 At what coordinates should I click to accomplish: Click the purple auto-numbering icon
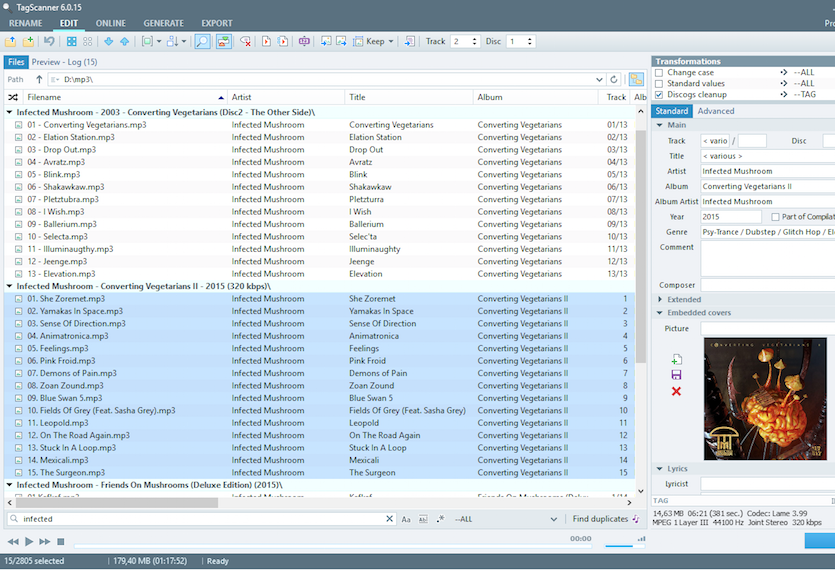(304, 41)
